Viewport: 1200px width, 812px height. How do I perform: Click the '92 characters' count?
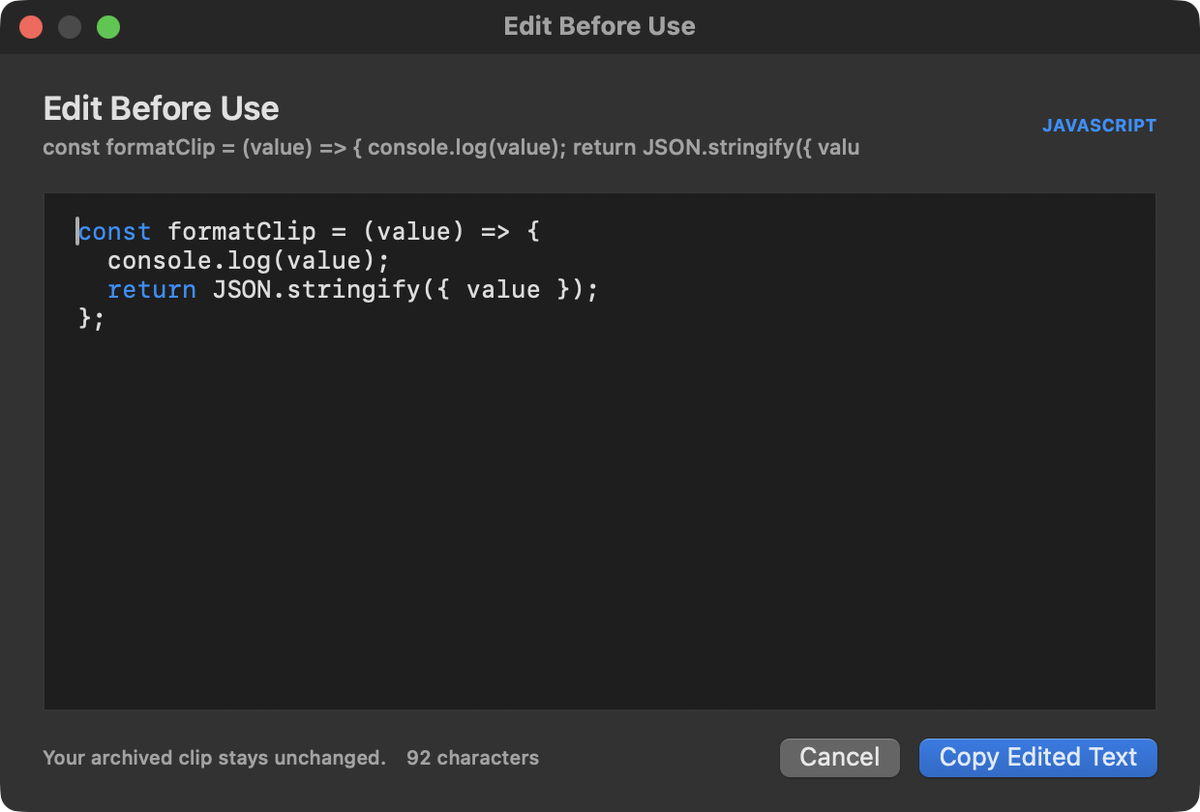(x=473, y=758)
